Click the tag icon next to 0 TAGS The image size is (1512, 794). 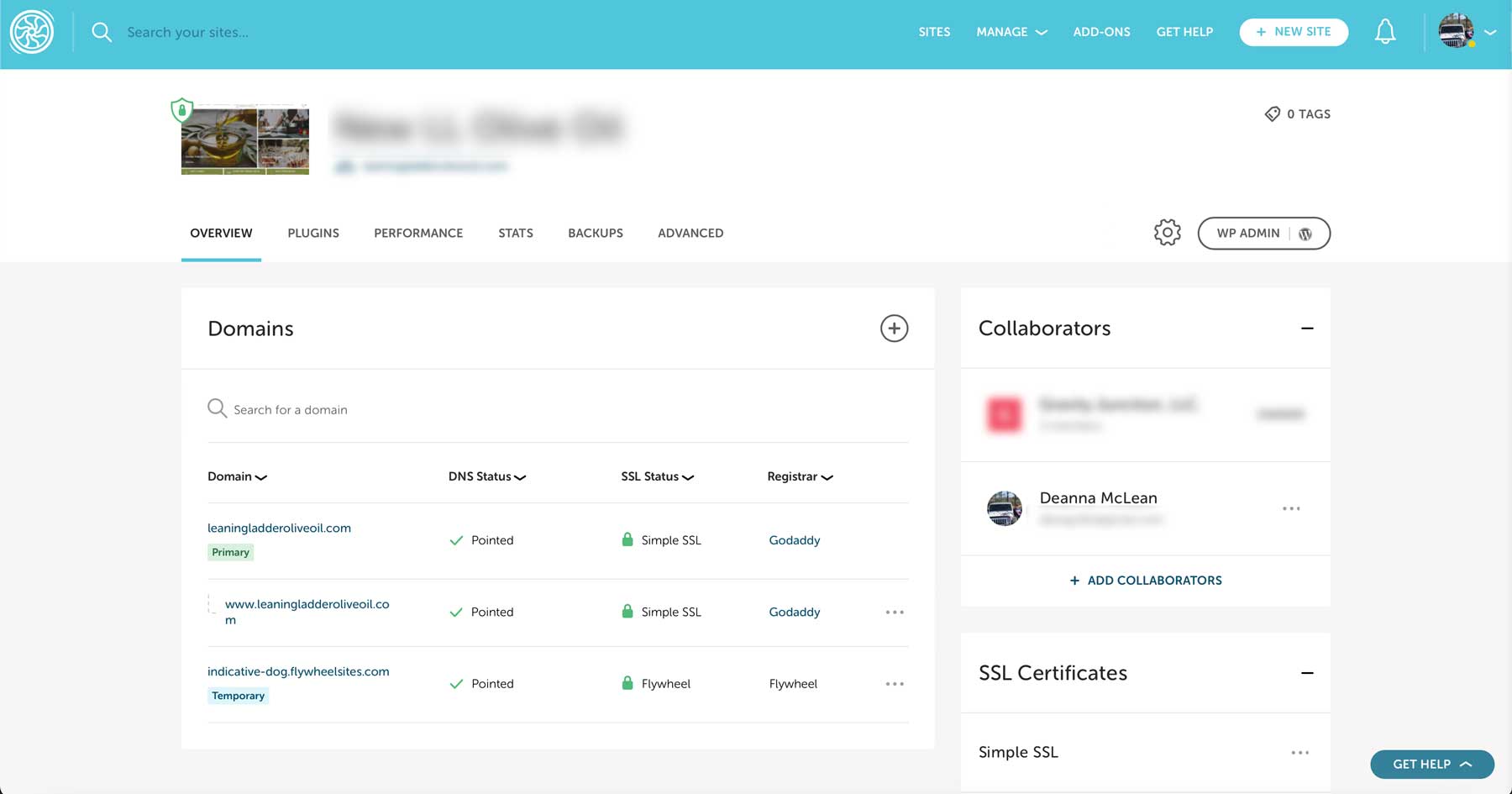click(x=1271, y=113)
